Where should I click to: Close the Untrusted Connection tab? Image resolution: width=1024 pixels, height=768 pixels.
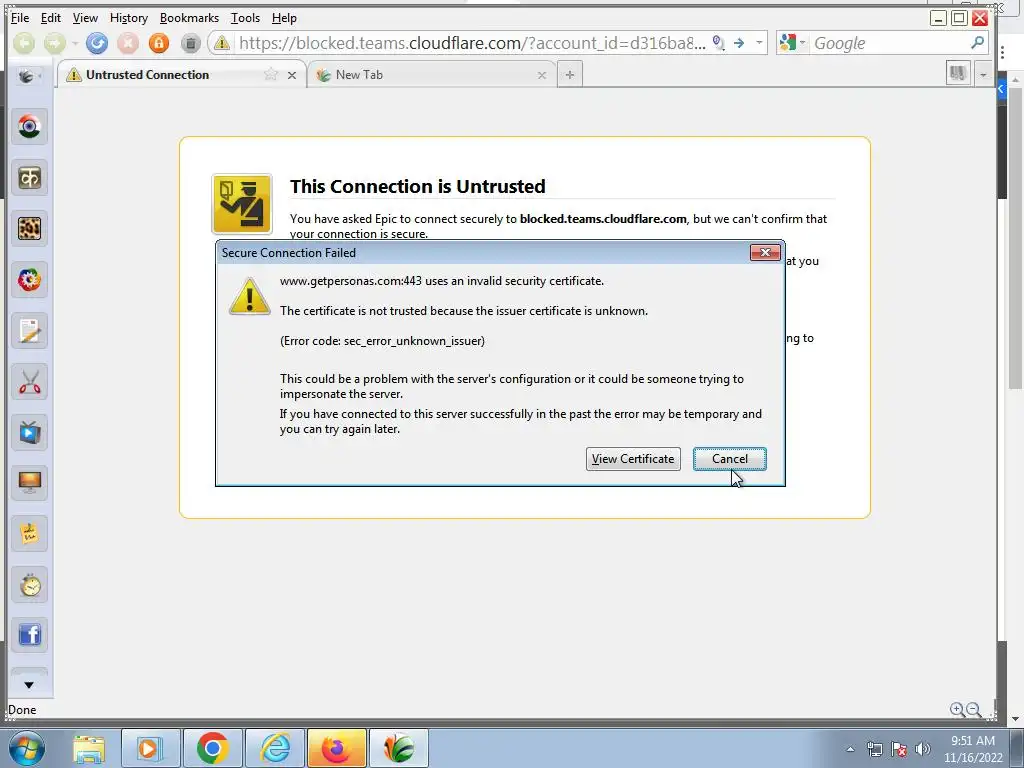(x=292, y=75)
